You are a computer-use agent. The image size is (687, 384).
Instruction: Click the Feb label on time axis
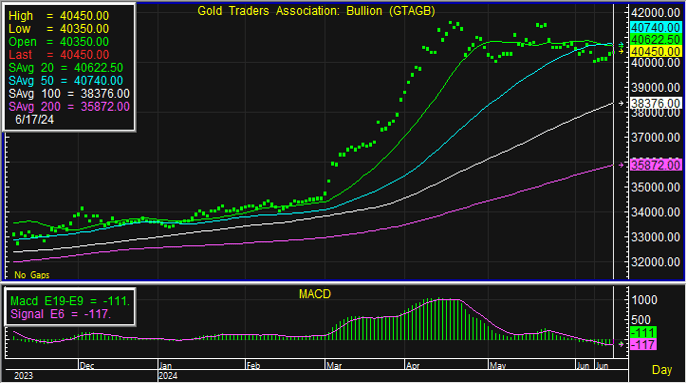click(x=253, y=366)
